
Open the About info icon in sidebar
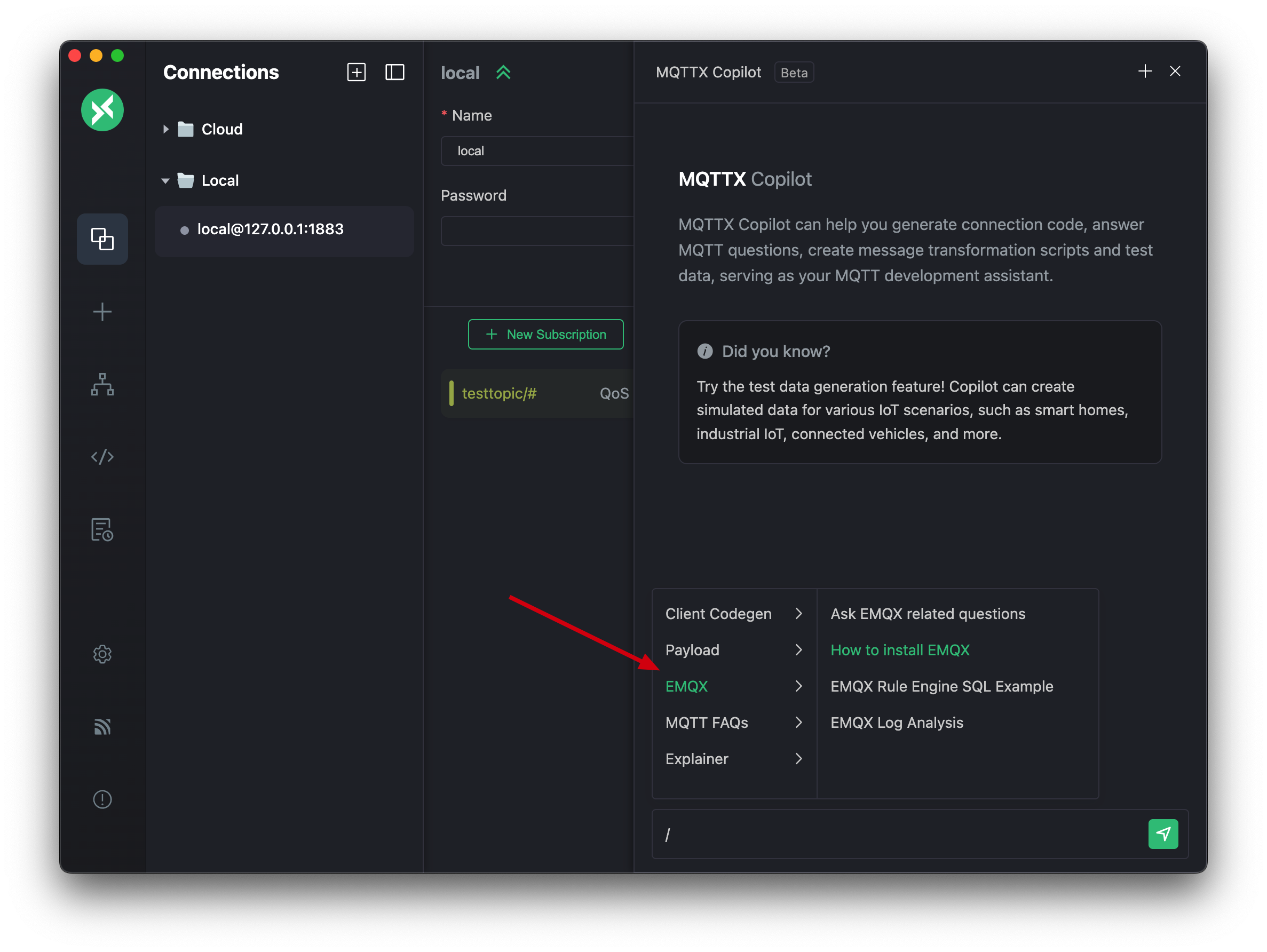(102, 799)
